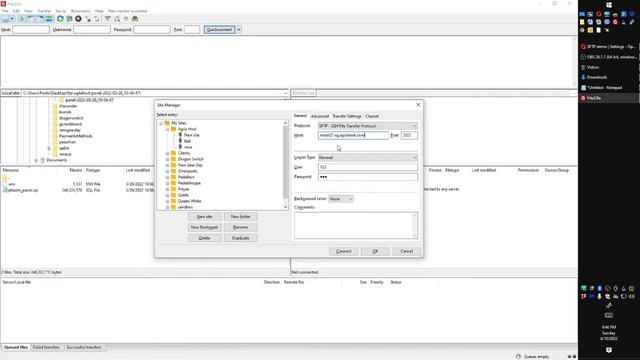Expand the Documents folder in local tree
Screen dimensions: 640x360
(x=36, y=160)
